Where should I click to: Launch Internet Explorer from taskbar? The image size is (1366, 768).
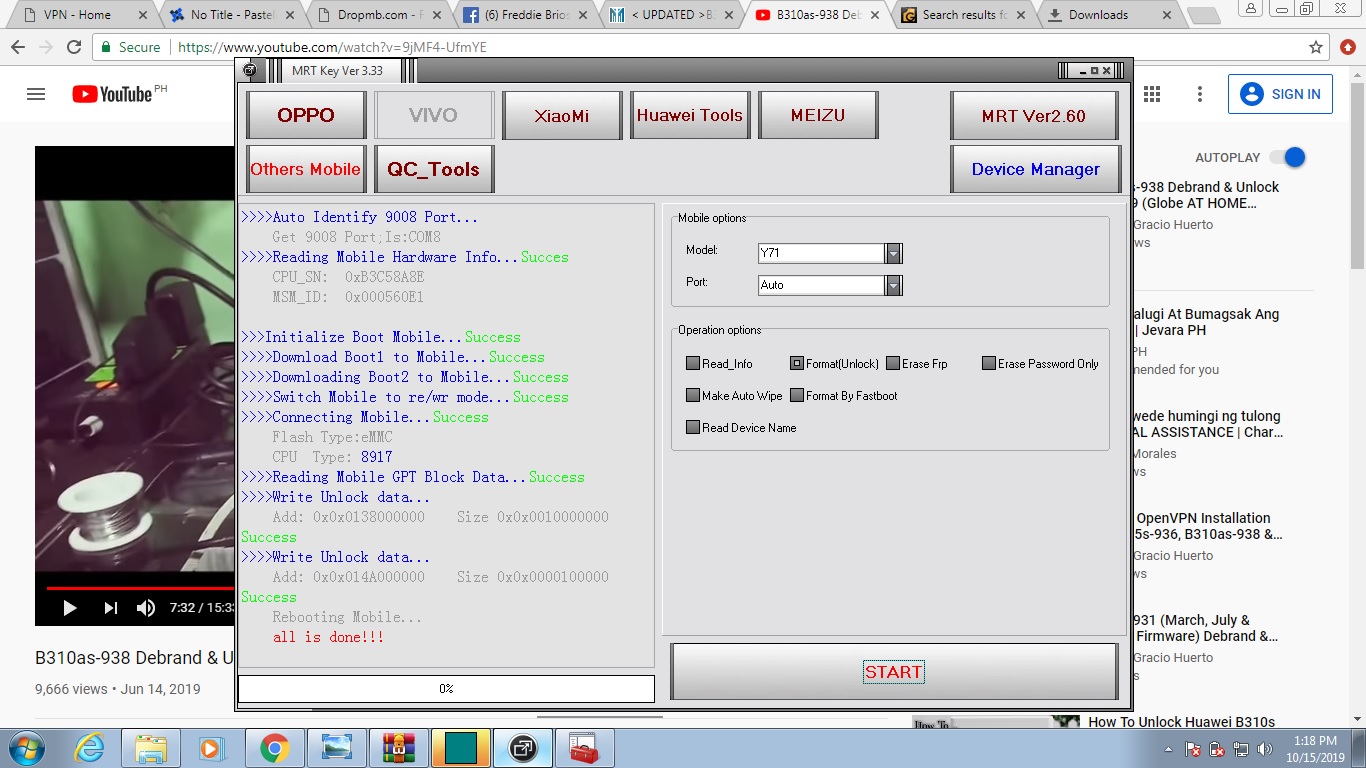(x=90, y=748)
